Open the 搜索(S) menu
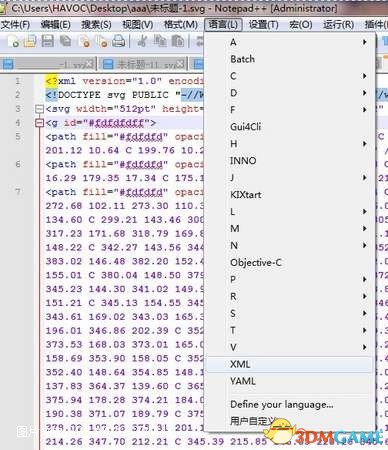 click(x=96, y=25)
